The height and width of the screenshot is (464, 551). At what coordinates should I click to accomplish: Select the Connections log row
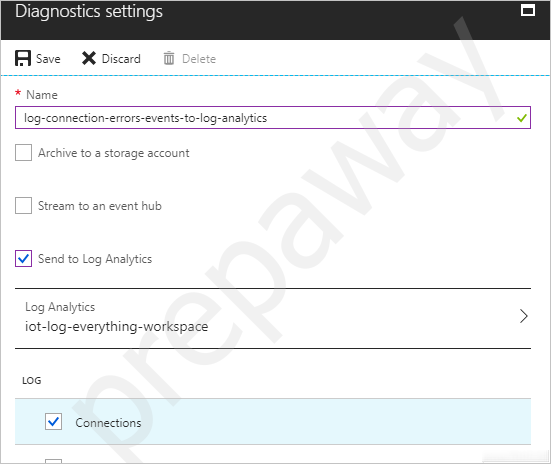[273, 422]
